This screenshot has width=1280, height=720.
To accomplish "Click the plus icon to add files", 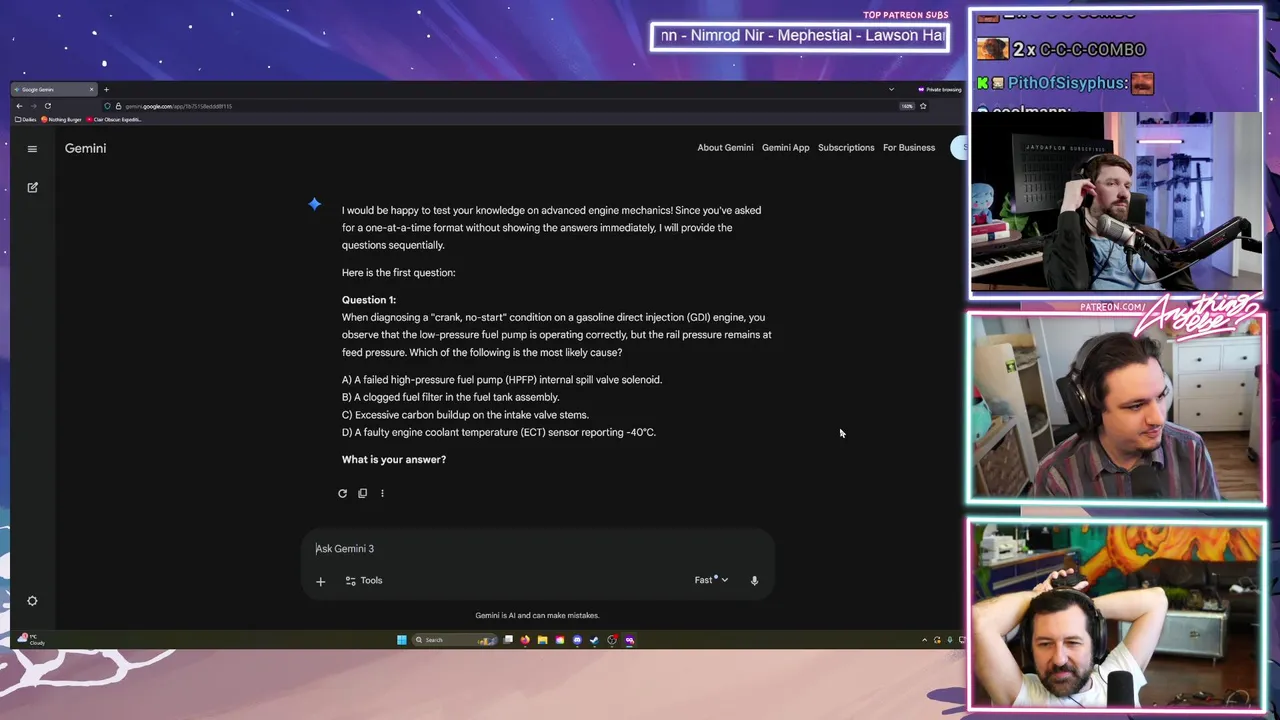I will click(320, 581).
